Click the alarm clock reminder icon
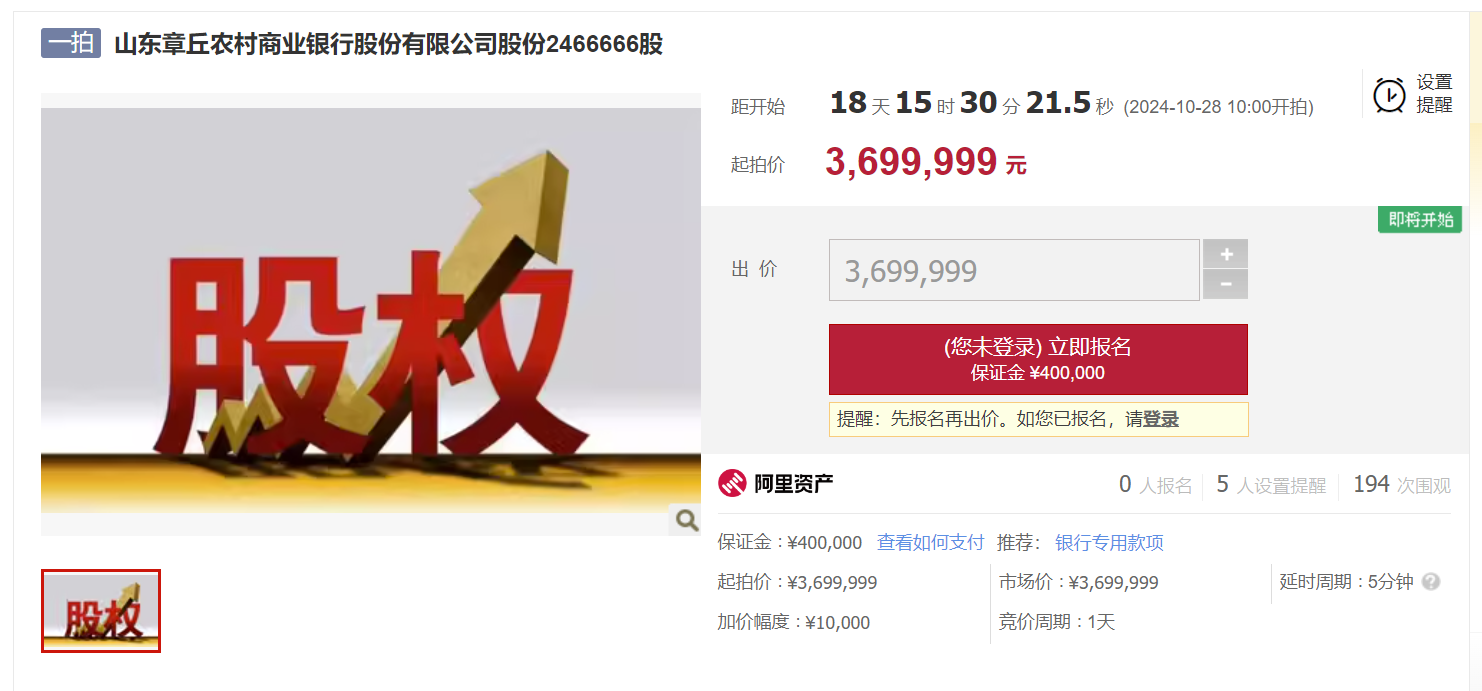 (1389, 95)
